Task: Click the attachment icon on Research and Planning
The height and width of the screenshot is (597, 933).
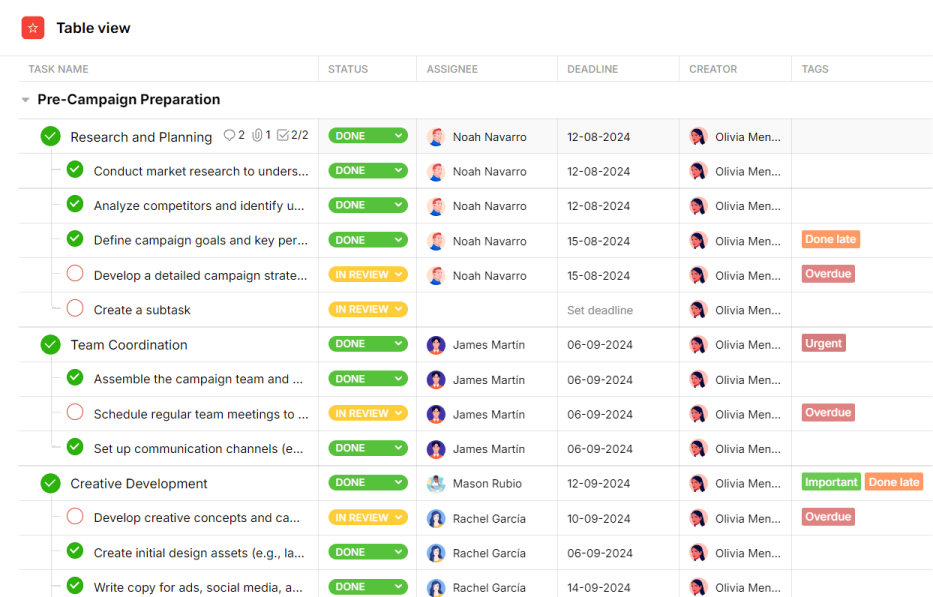Action: point(256,135)
